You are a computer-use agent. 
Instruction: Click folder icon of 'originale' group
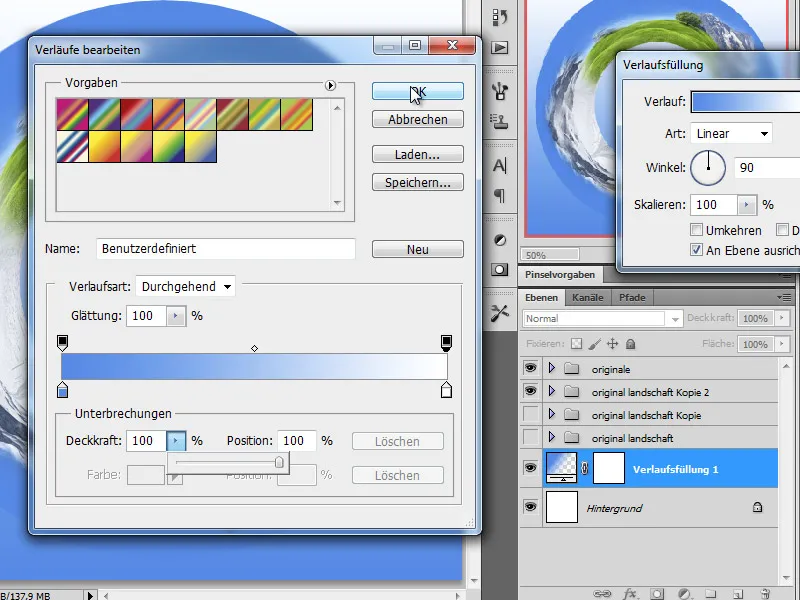[571, 368]
